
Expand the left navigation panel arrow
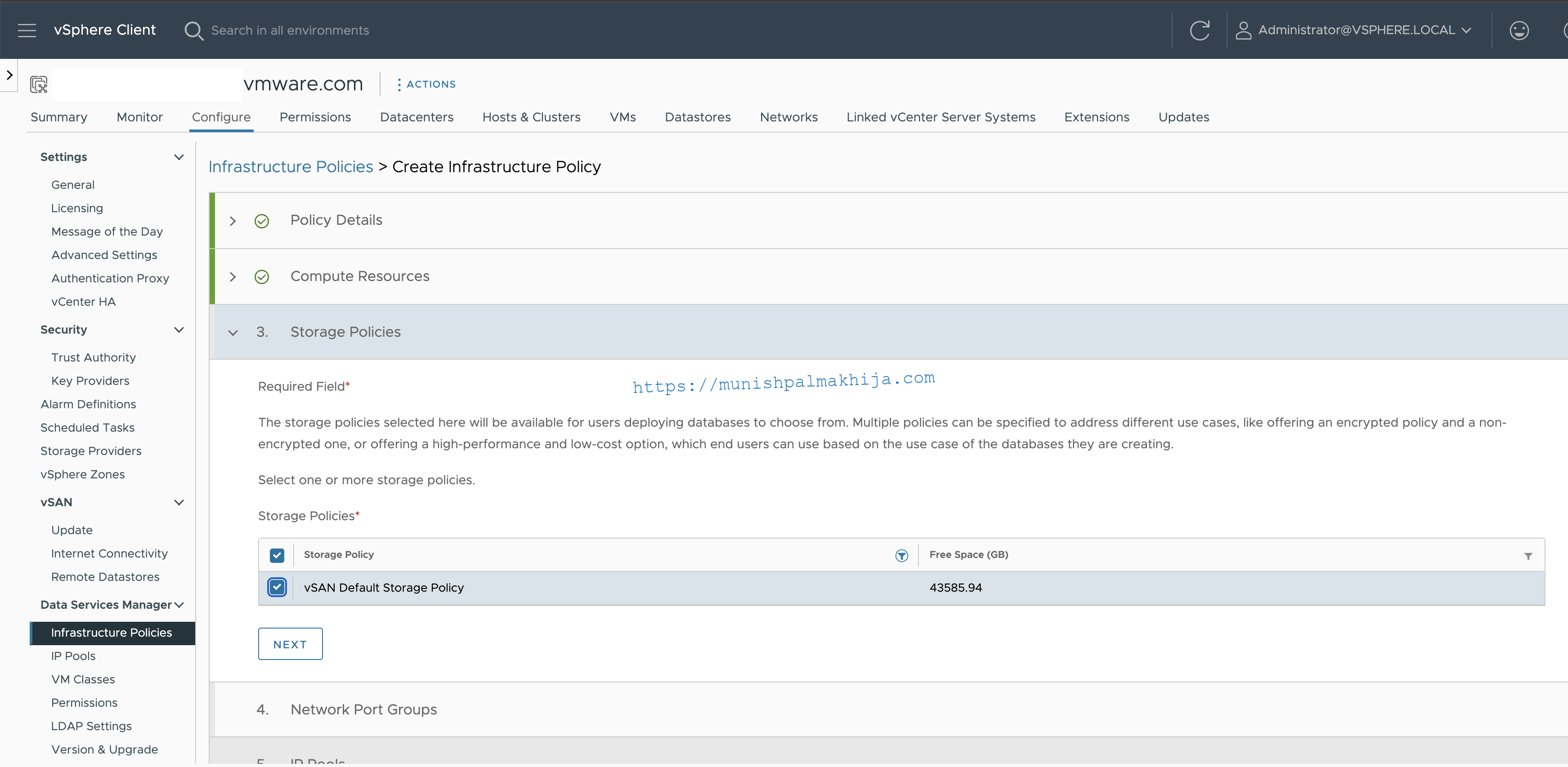[9, 76]
